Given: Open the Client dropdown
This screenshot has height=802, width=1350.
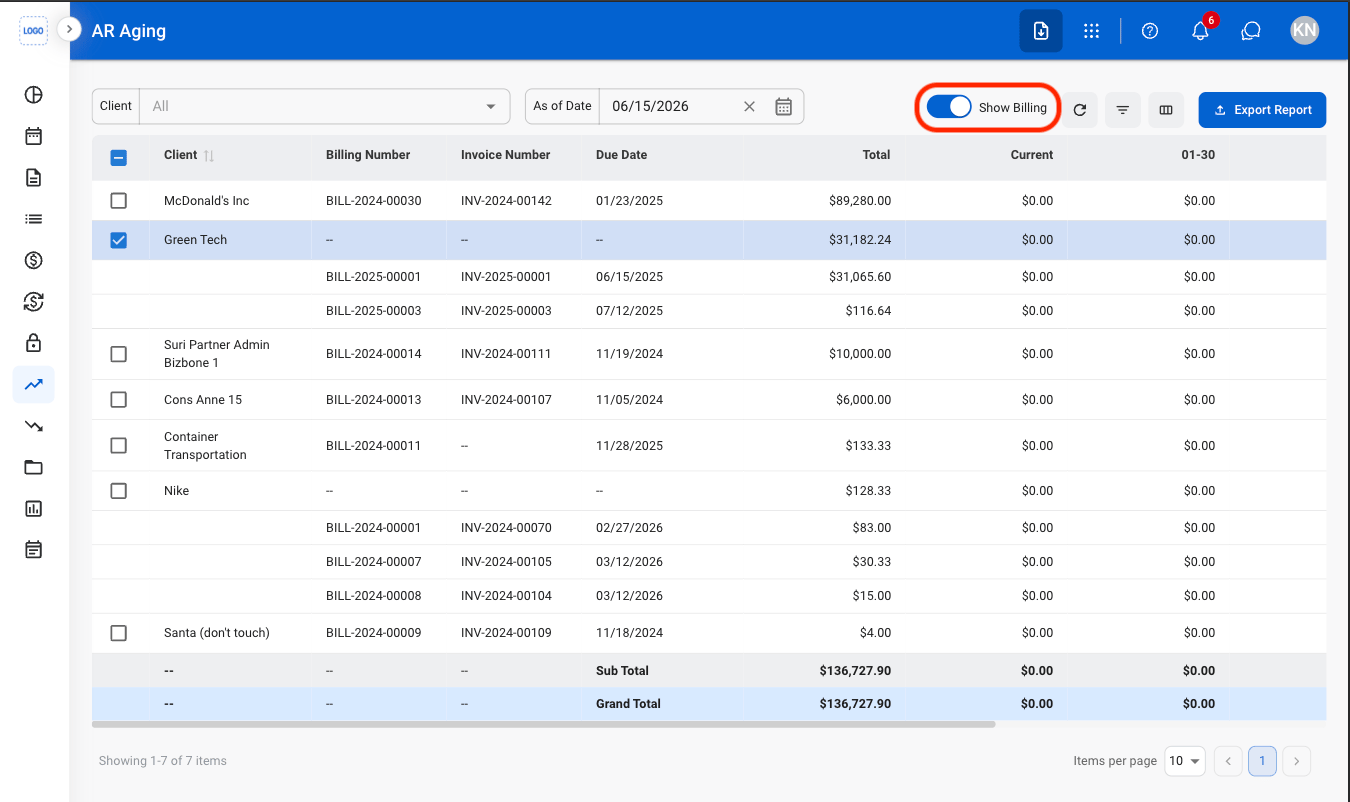Looking at the screenshot, I should click(325, 106).
